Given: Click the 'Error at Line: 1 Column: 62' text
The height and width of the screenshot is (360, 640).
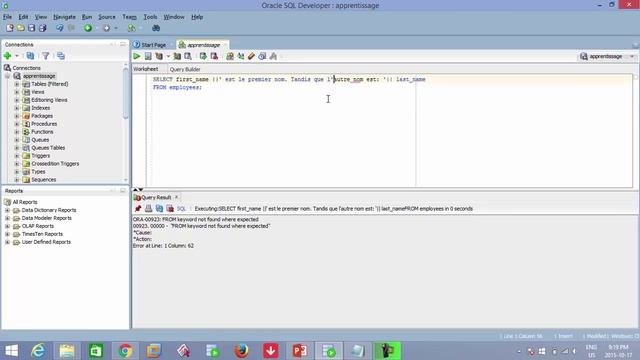Looking at the screenshot, I should coord(163,246).
